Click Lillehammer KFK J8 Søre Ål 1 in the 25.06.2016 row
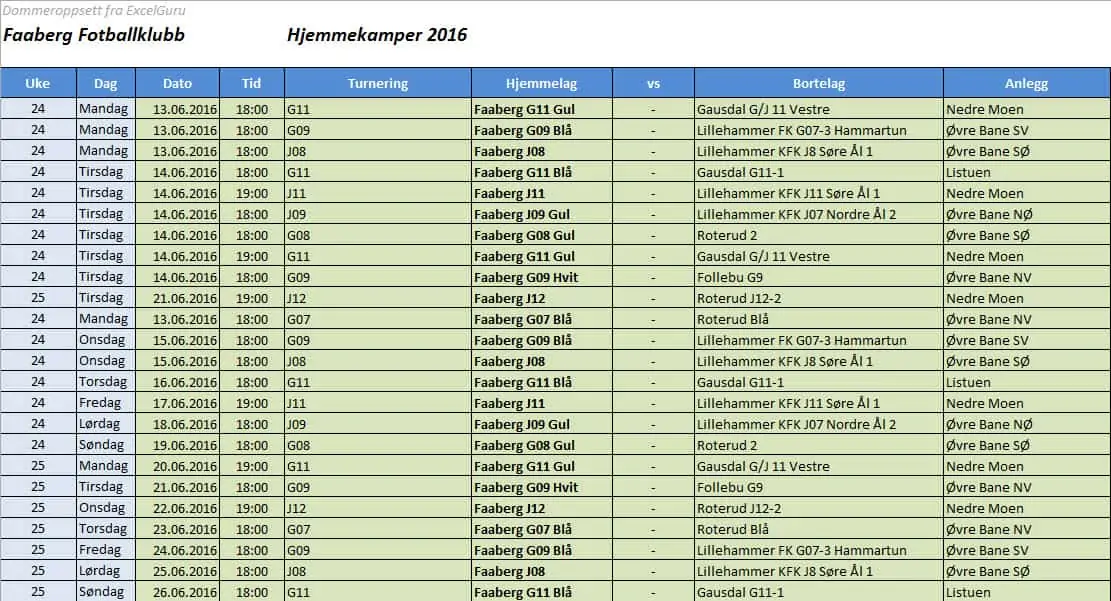This screenshot has height=601, width=1111. pos(785,571)
